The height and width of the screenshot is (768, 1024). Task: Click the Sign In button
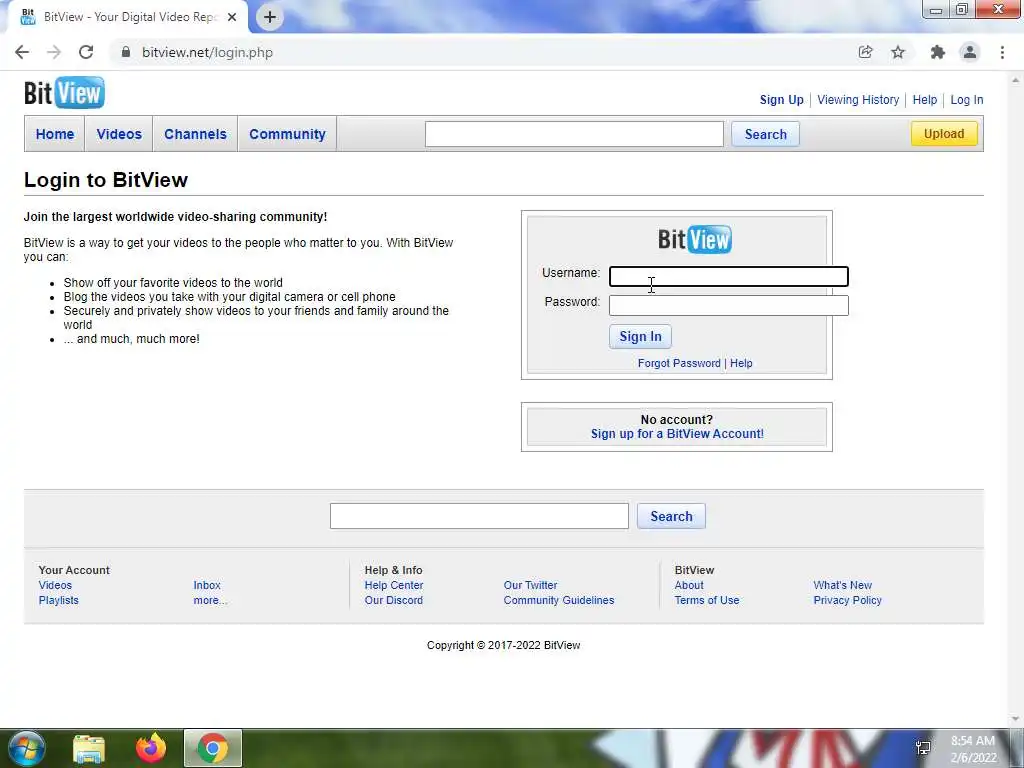tap(640, 336)
